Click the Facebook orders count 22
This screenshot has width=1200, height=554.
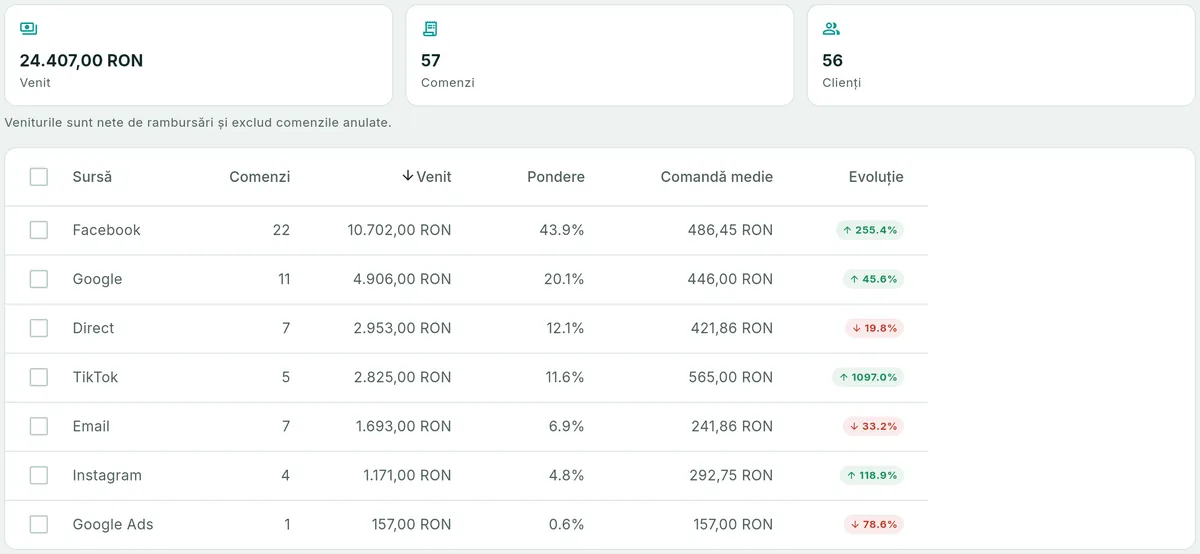click(x=281, y=230)
